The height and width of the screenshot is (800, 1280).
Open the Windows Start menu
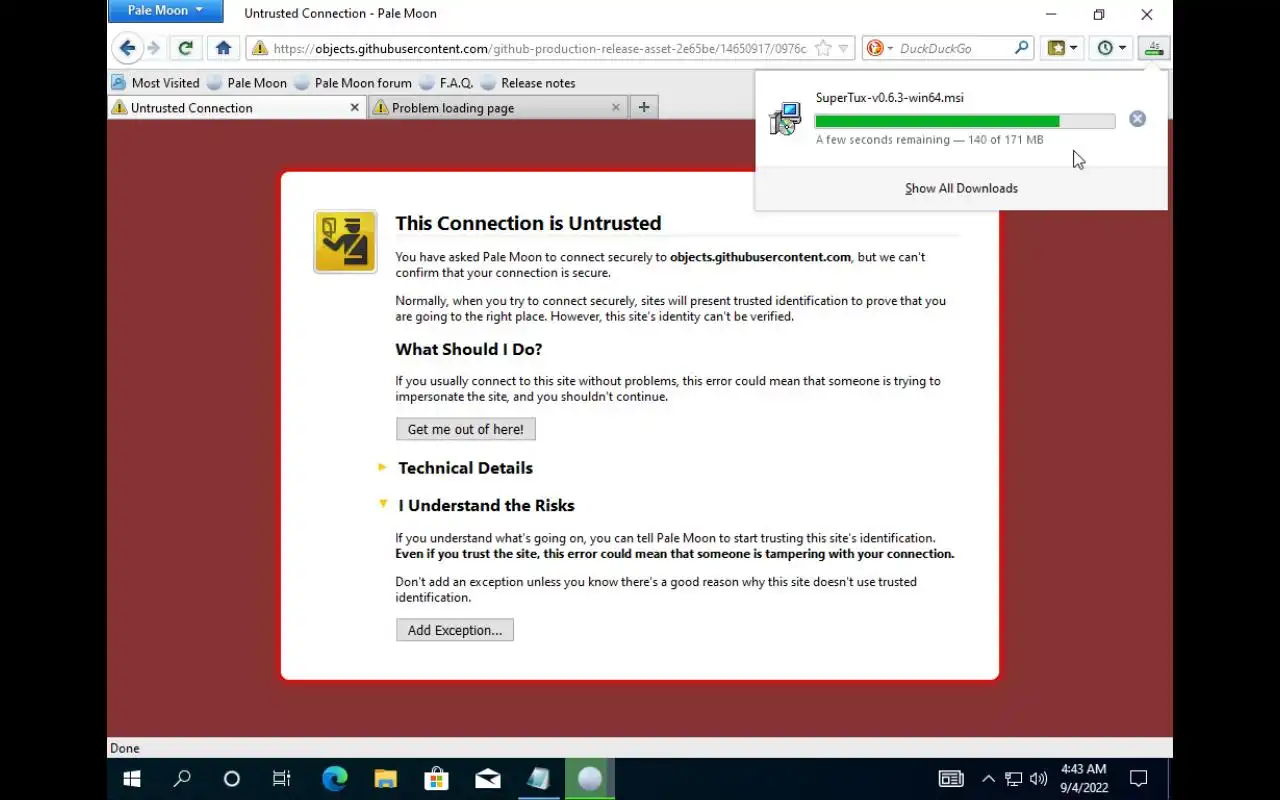[132, 779]
